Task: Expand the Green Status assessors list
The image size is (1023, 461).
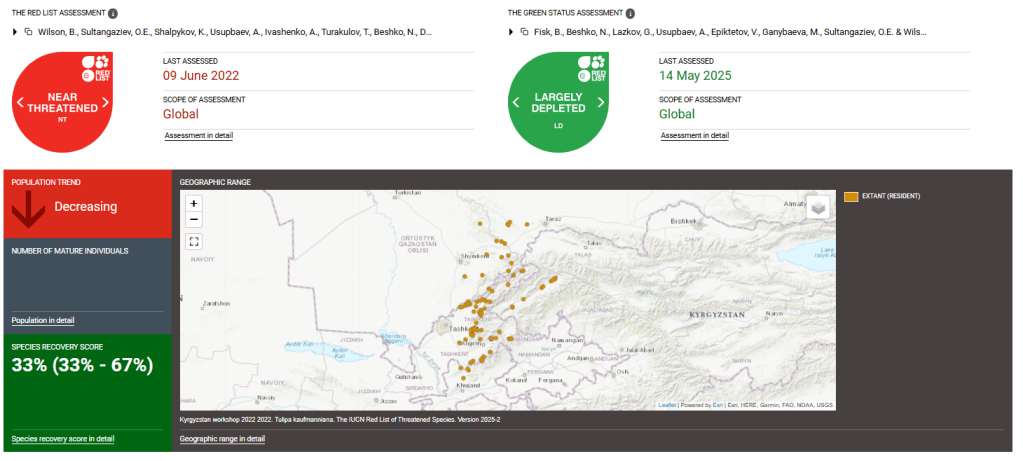Action: [x=511, y=32]
